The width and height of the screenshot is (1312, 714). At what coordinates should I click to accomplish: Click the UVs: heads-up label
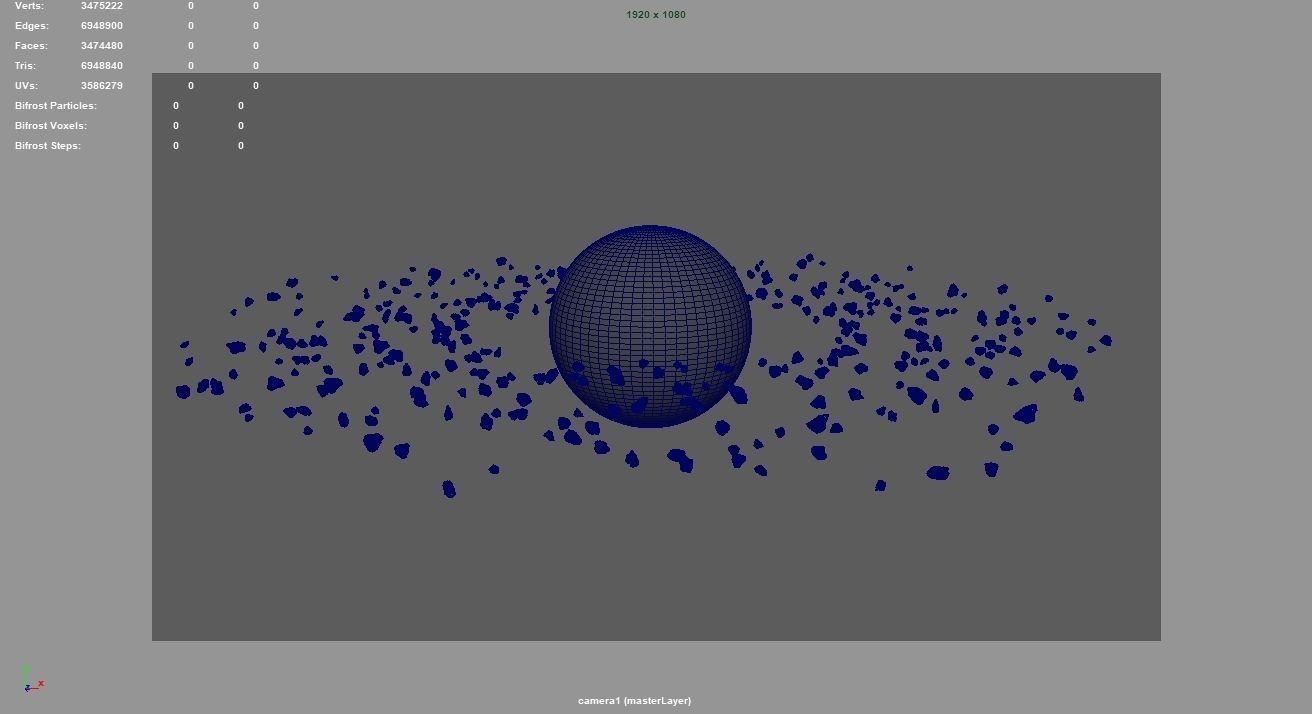26,86
